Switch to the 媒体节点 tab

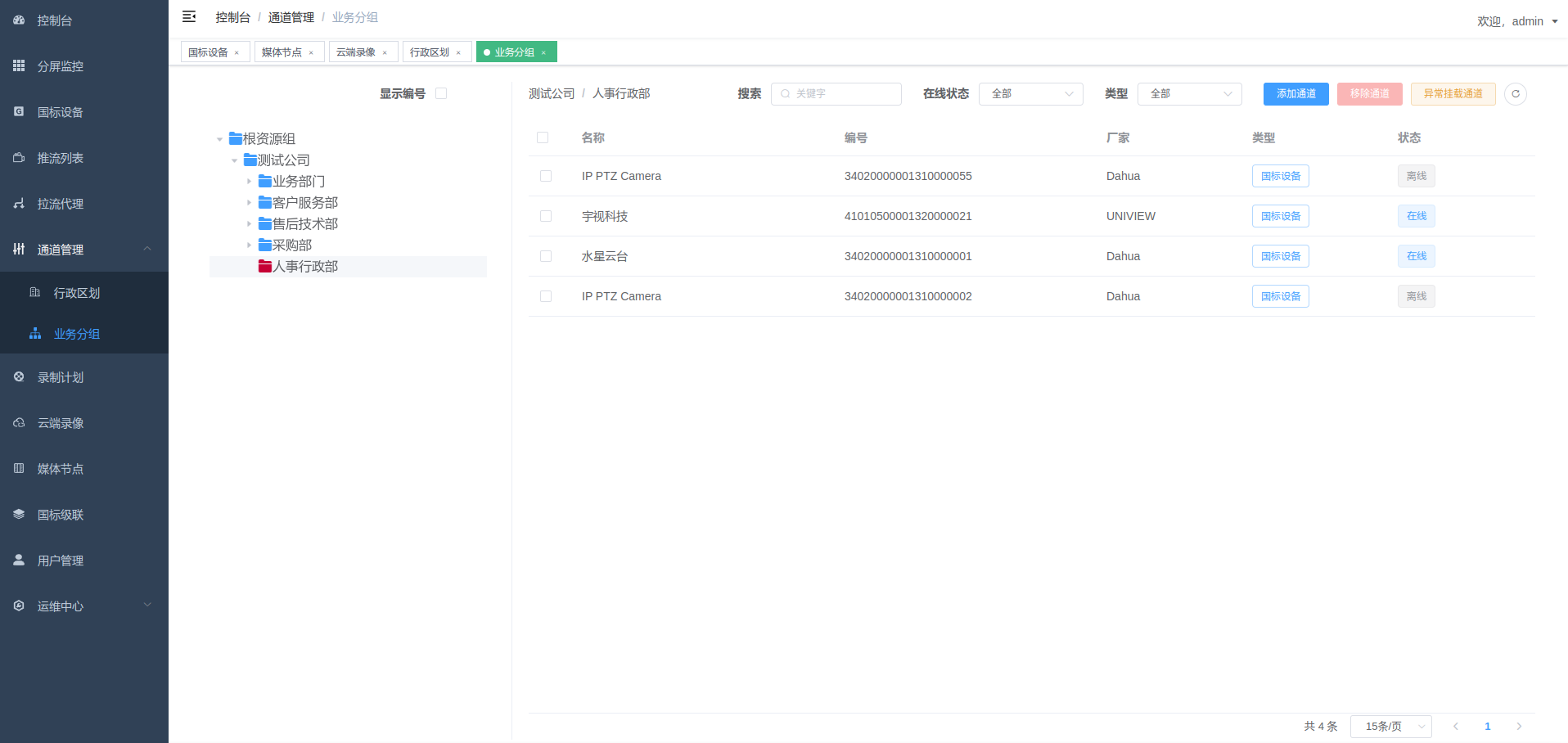coord(282,52)
